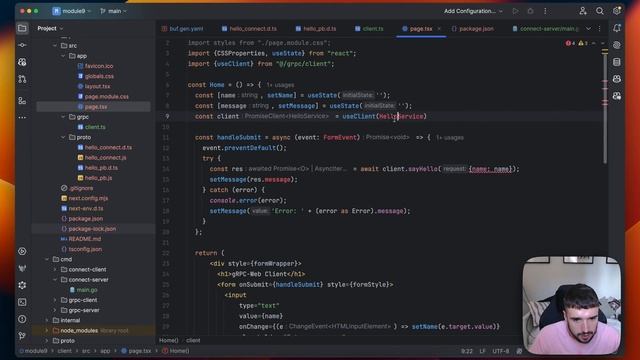Screen dimensions: 640x360
Task: Open the Problems tool window icon
Action: click(x=22, y=319)
